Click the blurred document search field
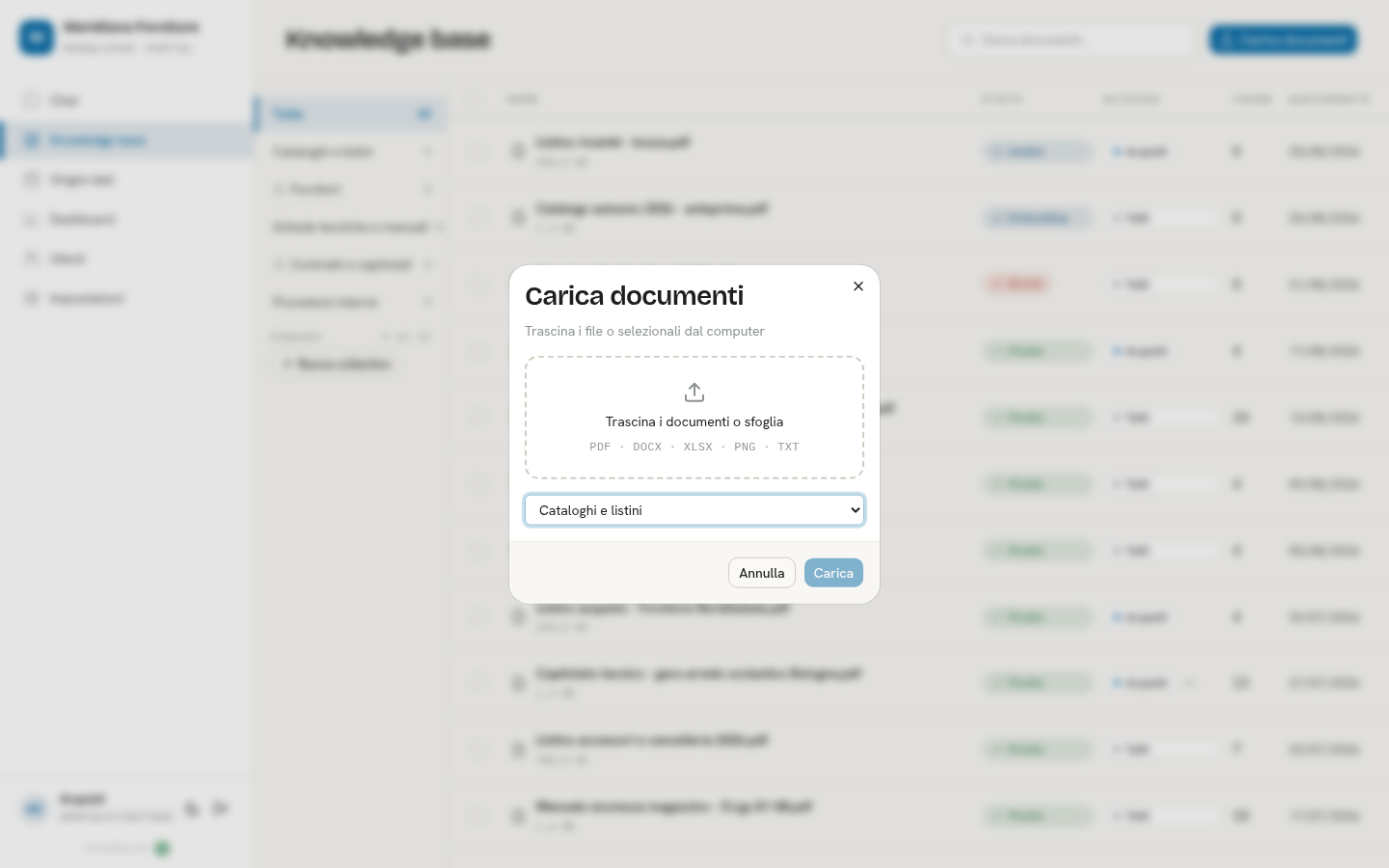Image resolution: width=1389 pixels, height=868 pixels. click(x=1071, y=40)
